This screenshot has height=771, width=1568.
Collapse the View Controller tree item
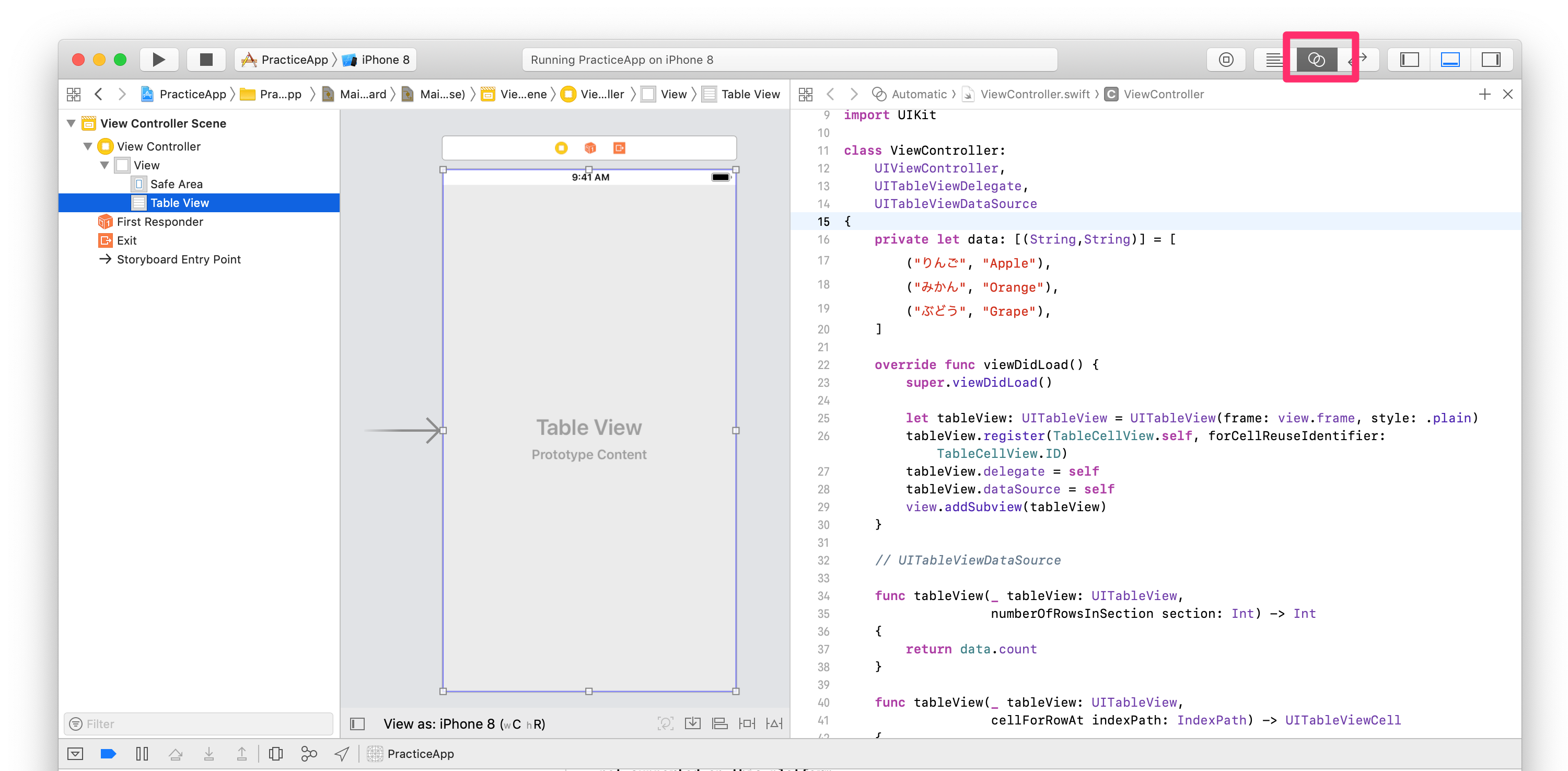point(88,146)
